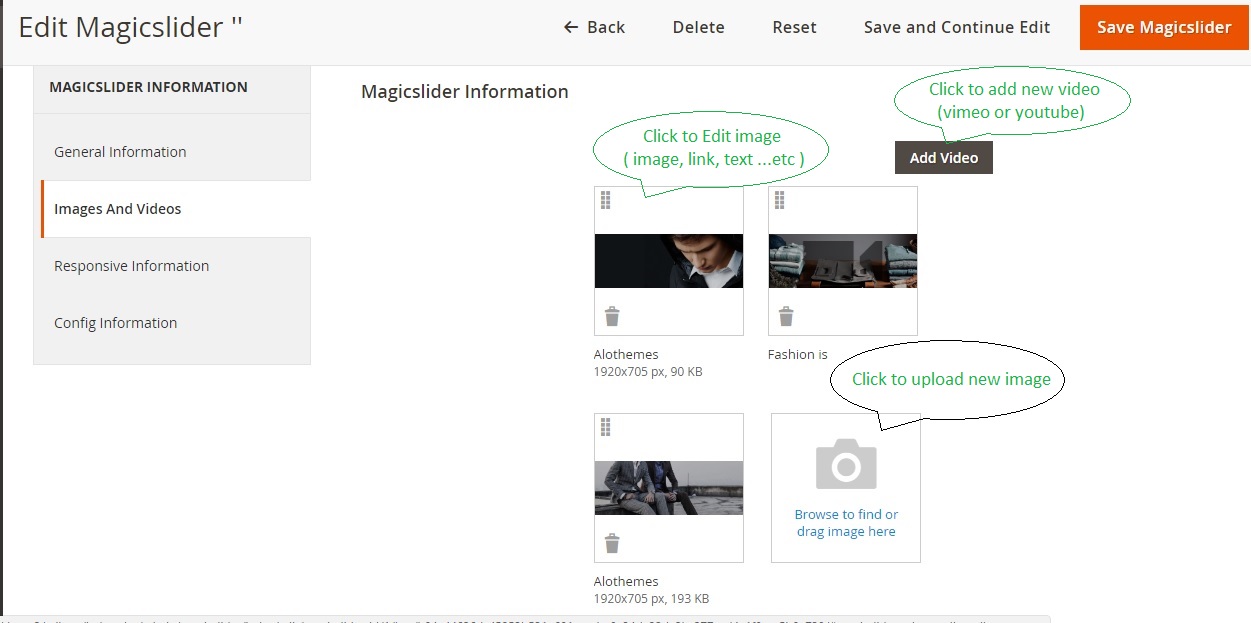The image size is (1251, 623).
Task: Remove the 193 KB Alothemes image via trash
Action: point(612,544)
